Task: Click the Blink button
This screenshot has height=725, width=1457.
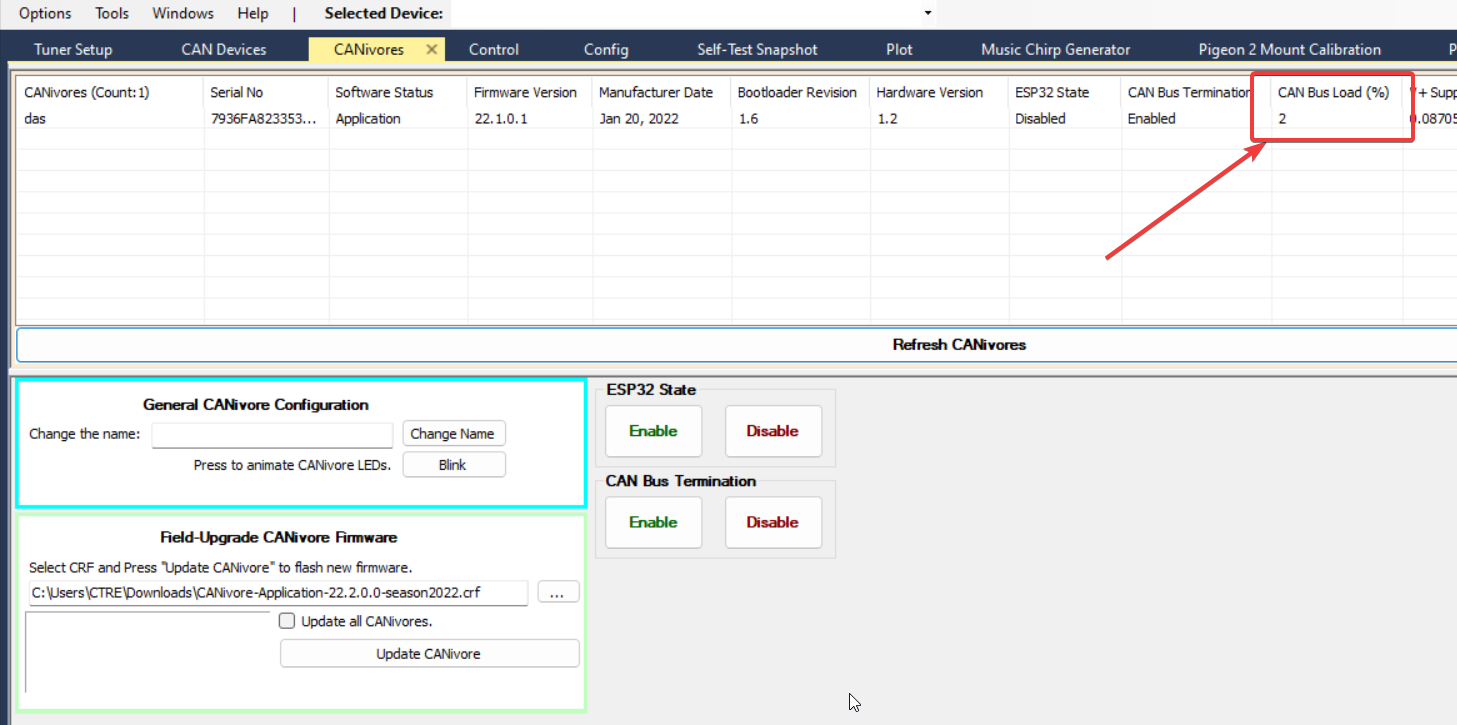Action: pyautogui.click(x=454, y=465)
